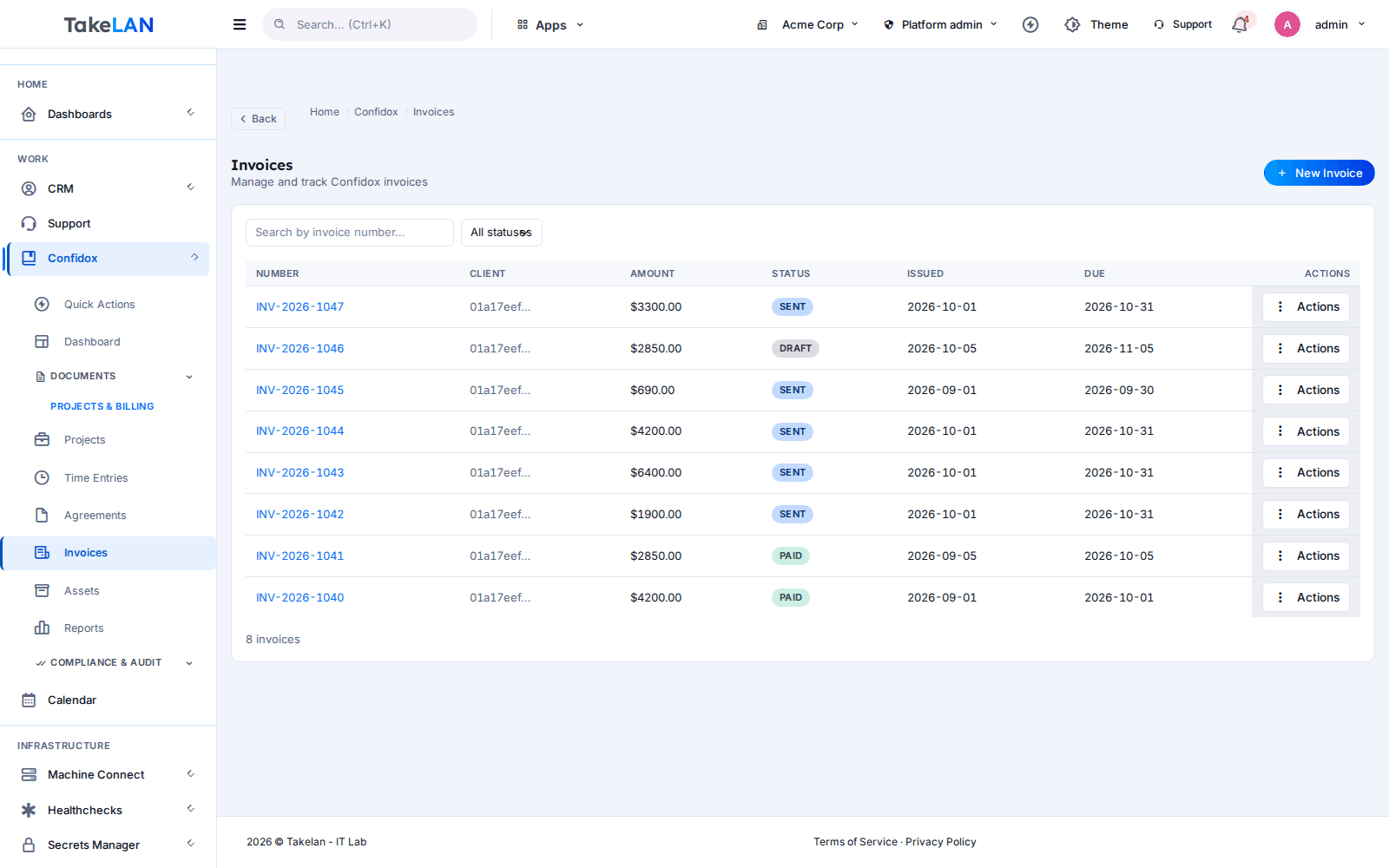The image size is (1389, 868).
Task: Open invoice INV-2026-1043
Action: click(300, 472)
